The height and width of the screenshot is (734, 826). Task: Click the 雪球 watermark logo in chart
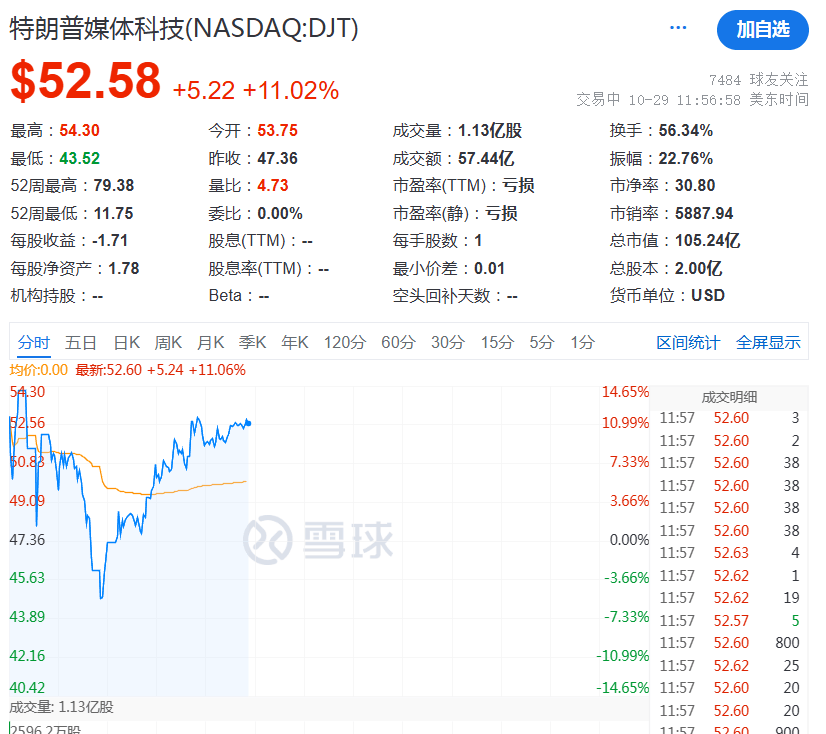coord(318,538)
